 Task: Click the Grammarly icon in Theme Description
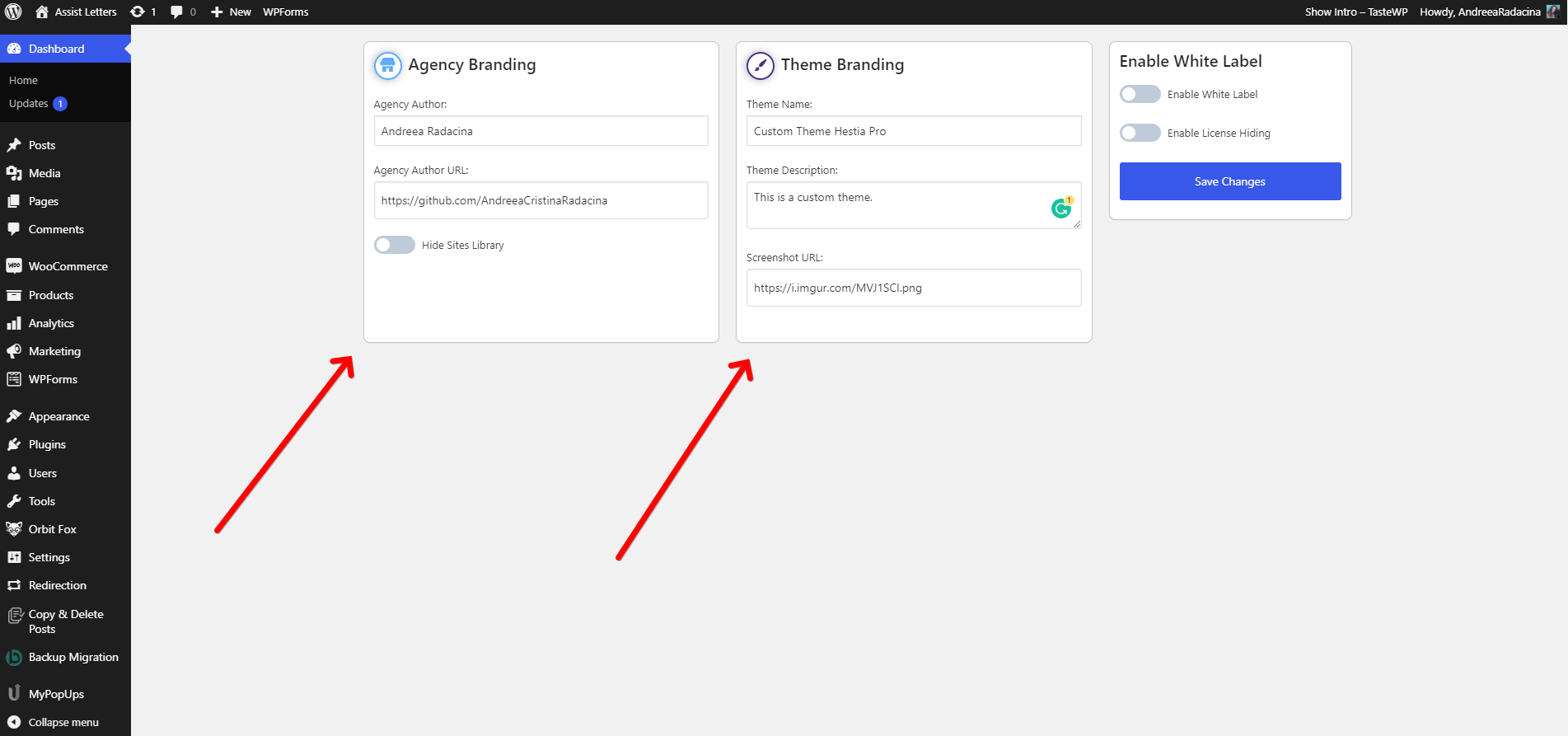point(1061,209)
